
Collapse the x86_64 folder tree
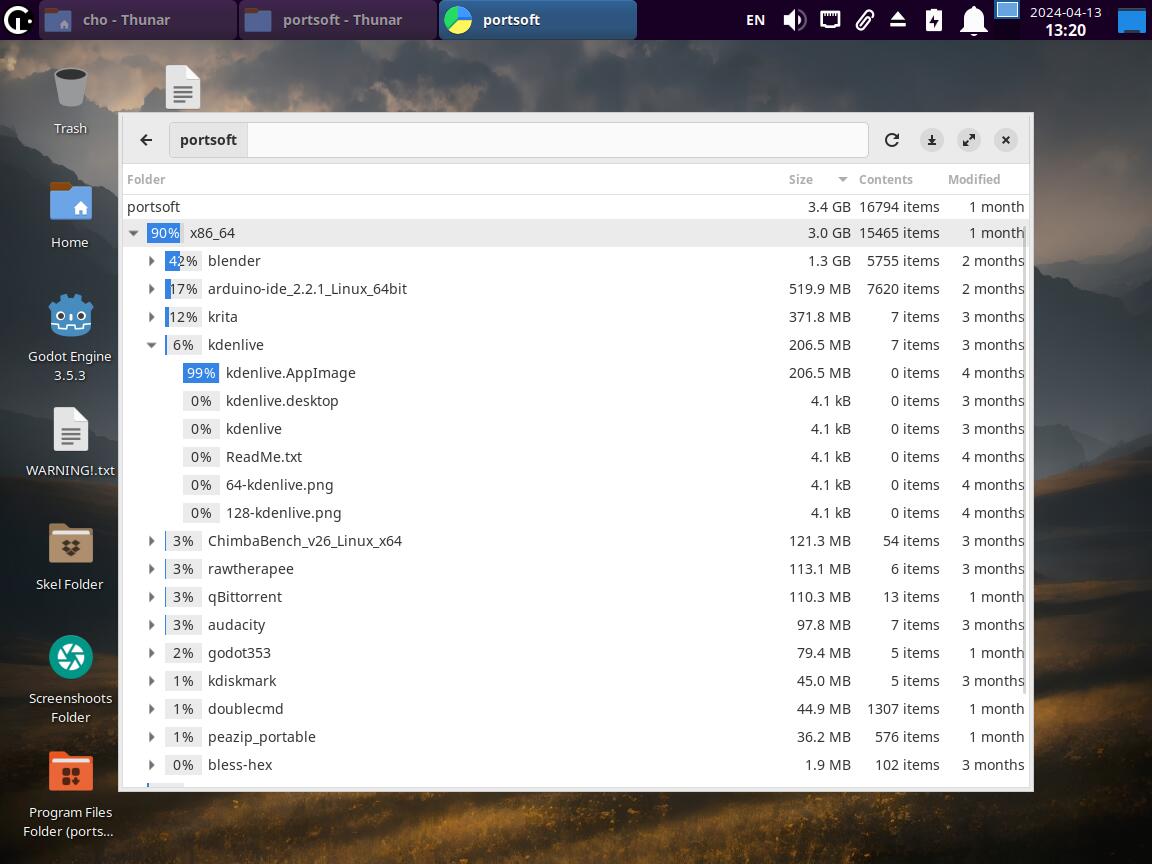coord(134,233)
